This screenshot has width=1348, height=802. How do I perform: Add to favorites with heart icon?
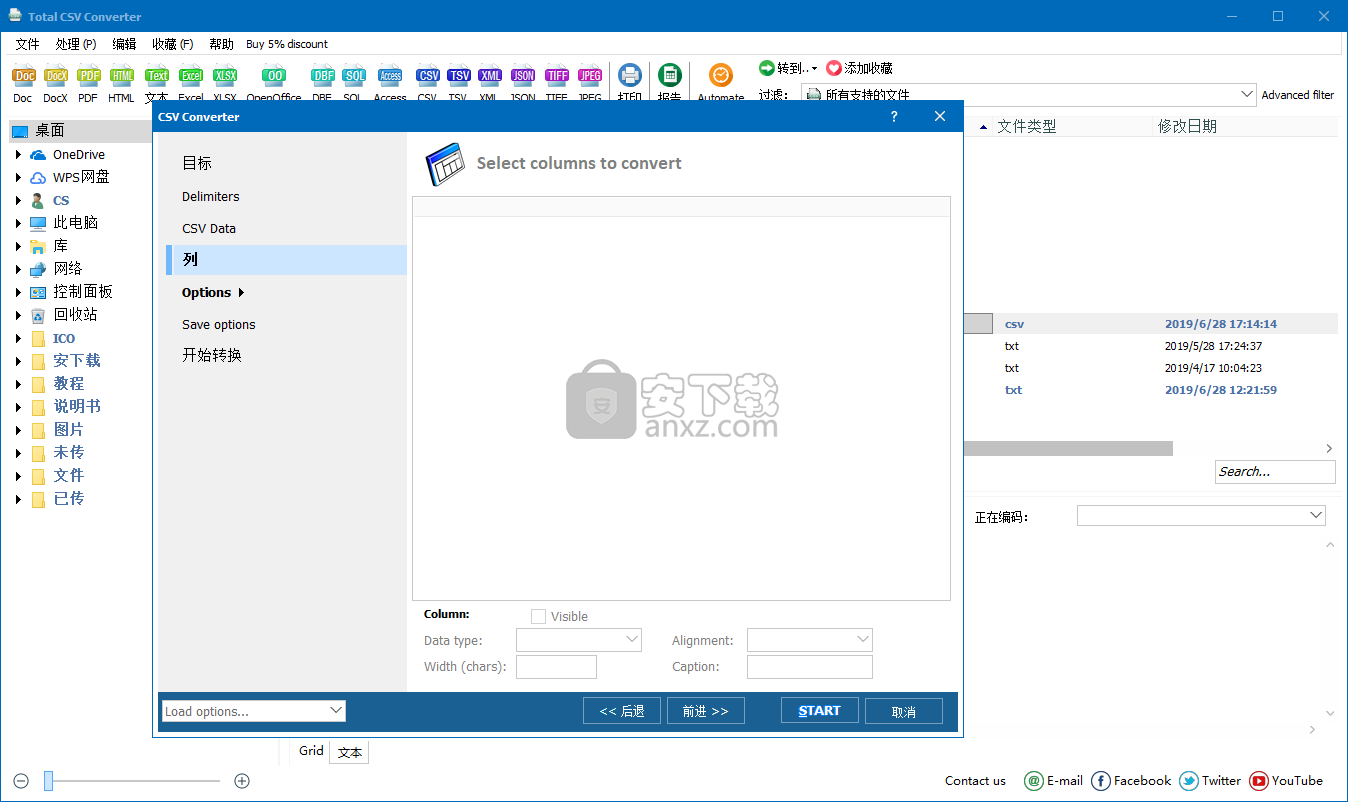coord(834,68)
